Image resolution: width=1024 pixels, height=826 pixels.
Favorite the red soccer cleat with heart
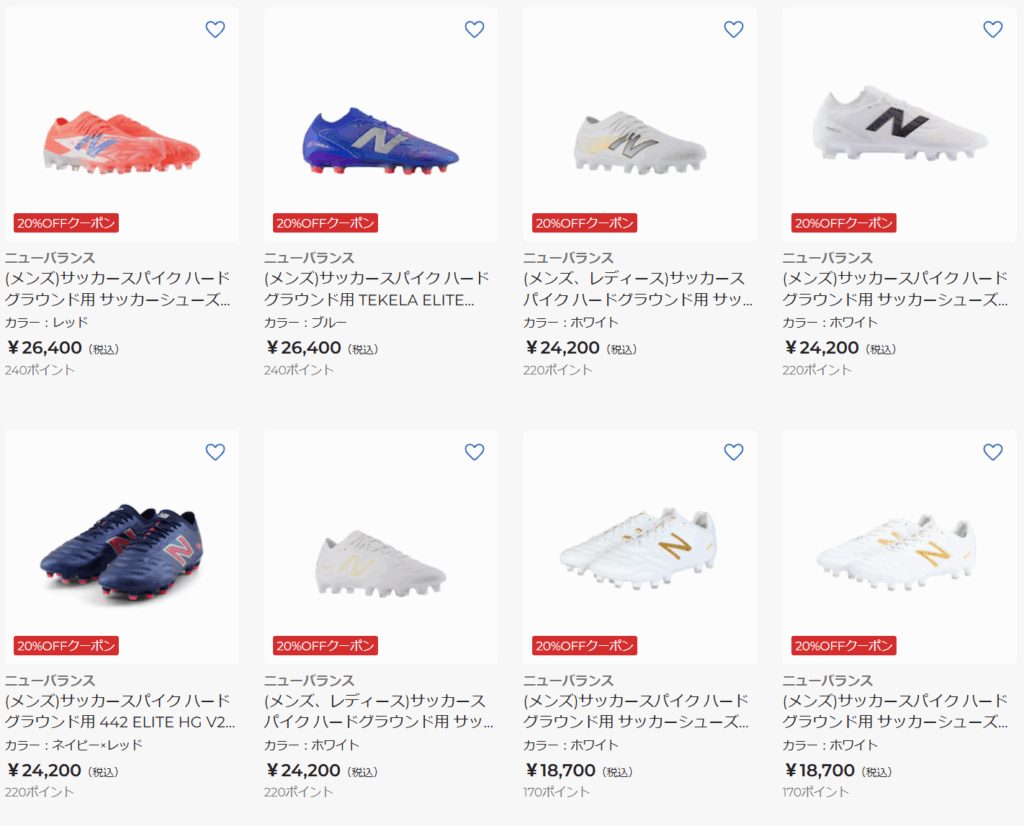point(215,30)
